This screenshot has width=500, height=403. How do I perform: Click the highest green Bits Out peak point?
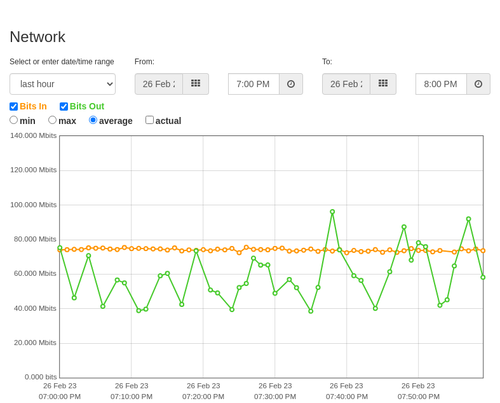tap(332, 212)
